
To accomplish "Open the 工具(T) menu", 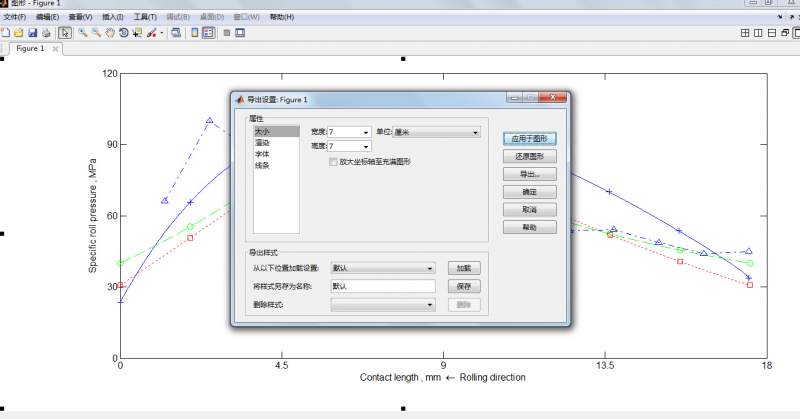I will point(145,17).
